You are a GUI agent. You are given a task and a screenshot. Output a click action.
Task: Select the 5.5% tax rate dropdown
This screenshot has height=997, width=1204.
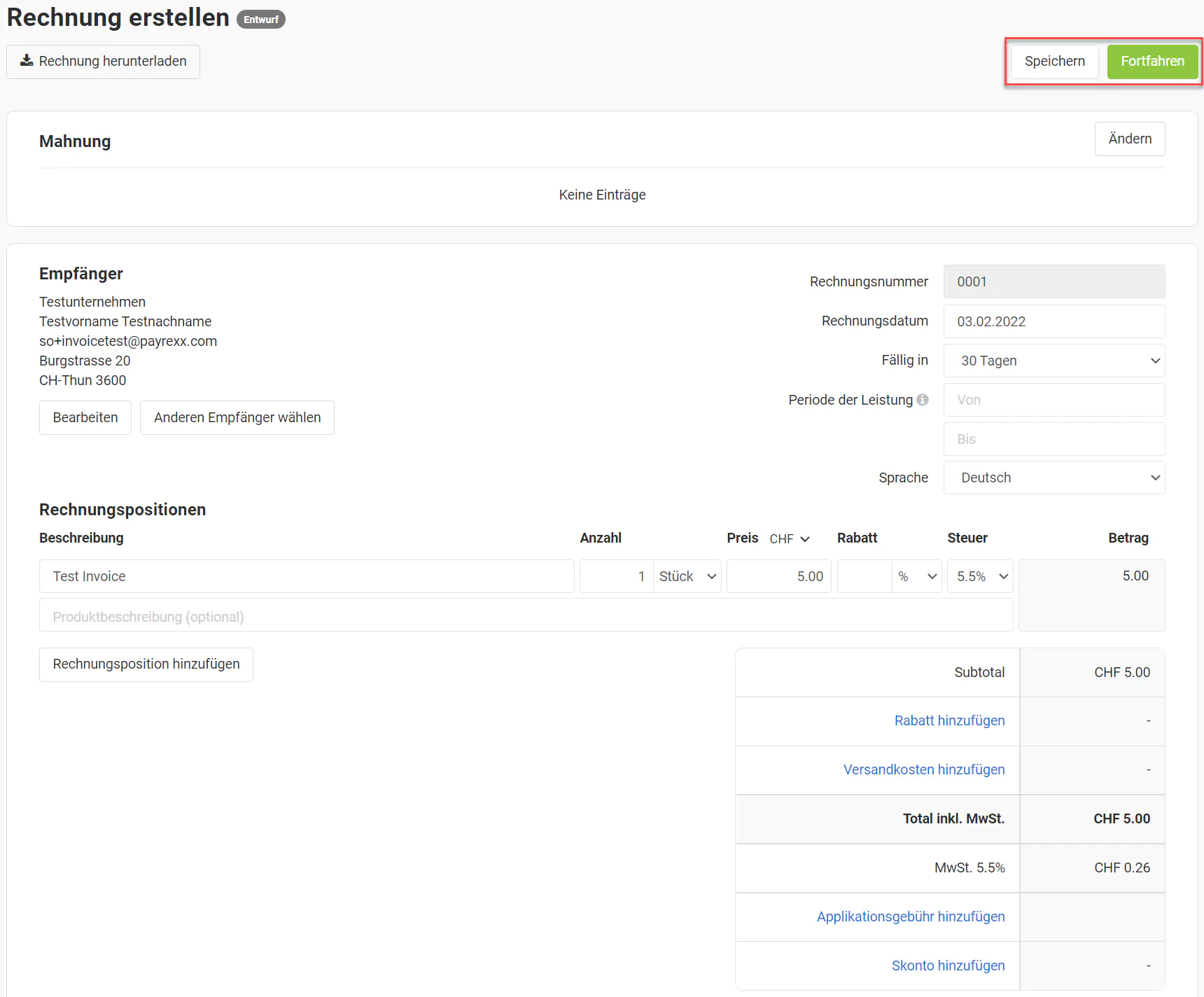pos(980,576)
